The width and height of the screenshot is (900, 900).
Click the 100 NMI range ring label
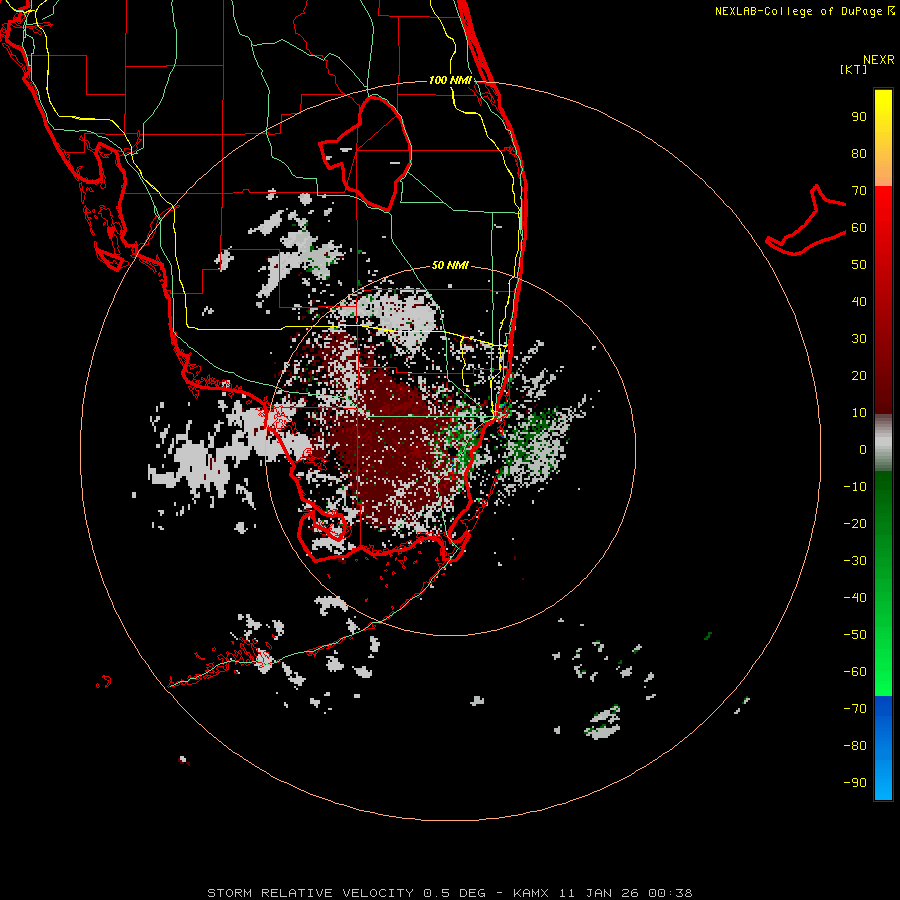pyautogui.click(x=450, y=80)
